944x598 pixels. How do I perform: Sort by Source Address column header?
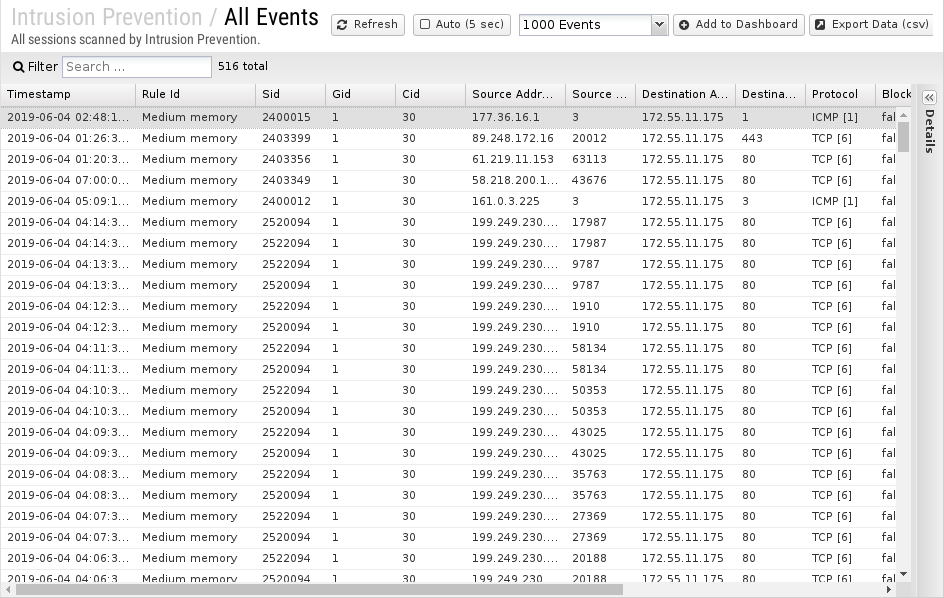click(515, 95)
